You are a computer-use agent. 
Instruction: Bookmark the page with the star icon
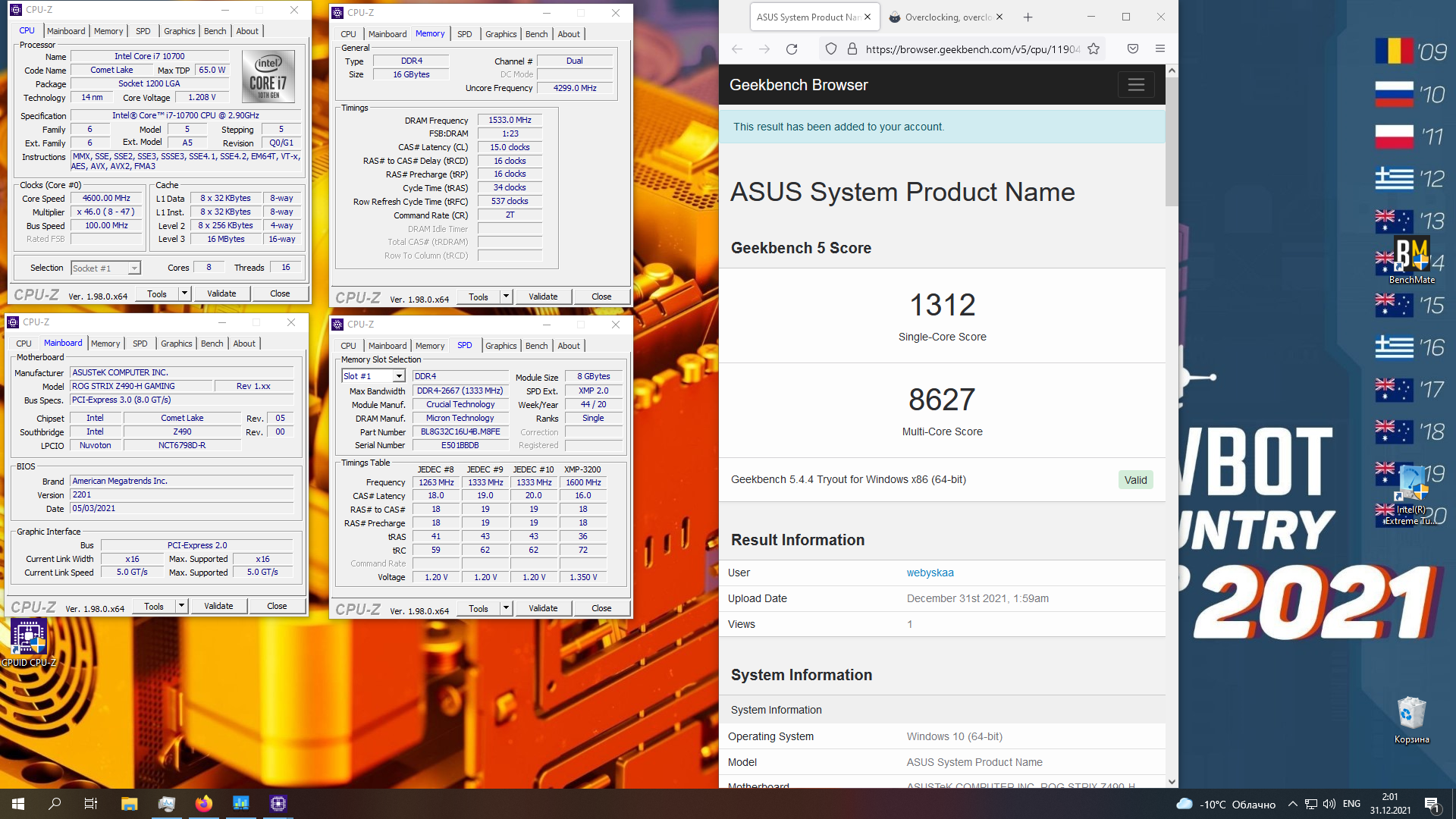(x=1094, y=49)
